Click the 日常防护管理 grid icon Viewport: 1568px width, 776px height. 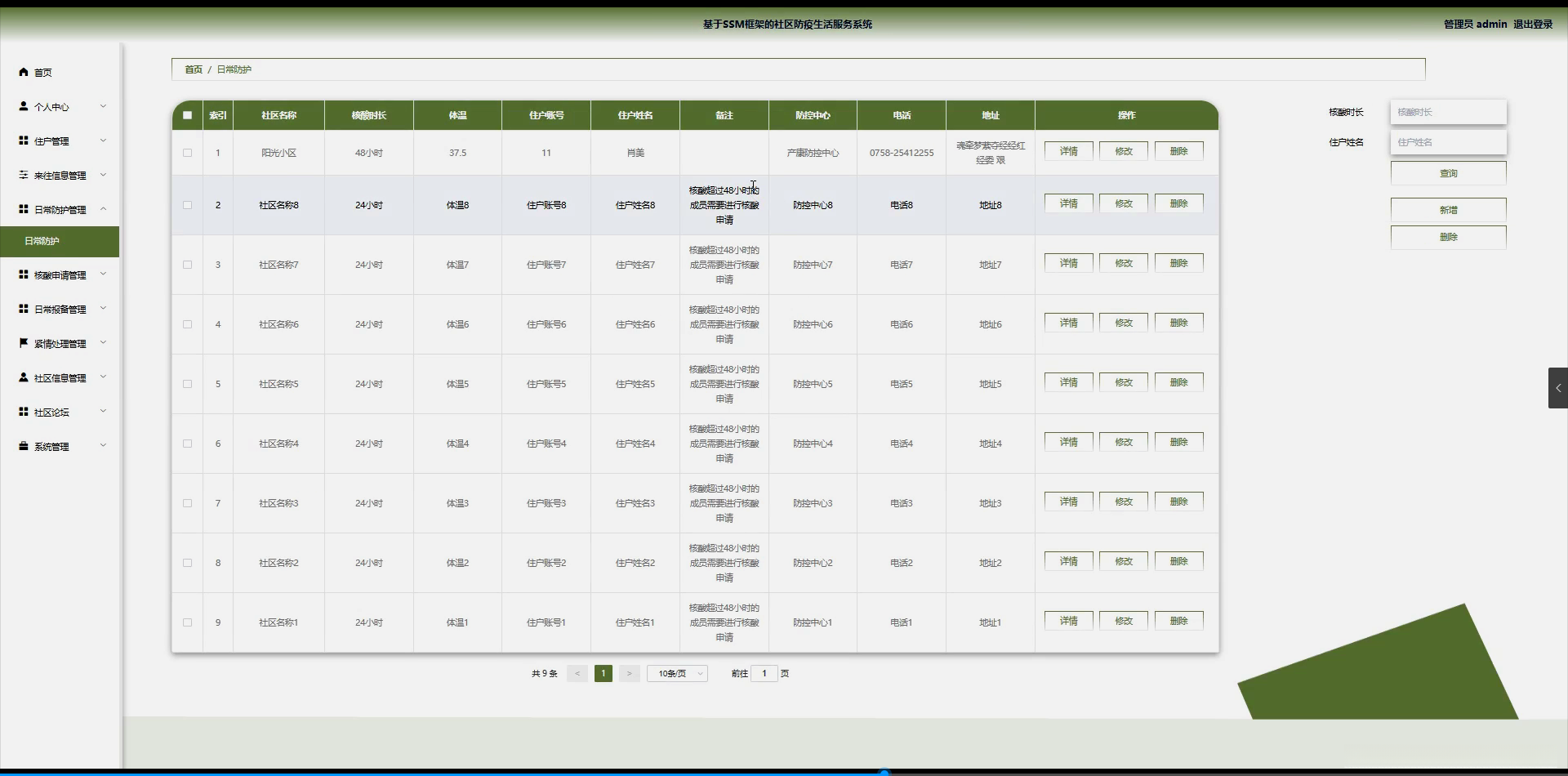[x=24, y=209]
